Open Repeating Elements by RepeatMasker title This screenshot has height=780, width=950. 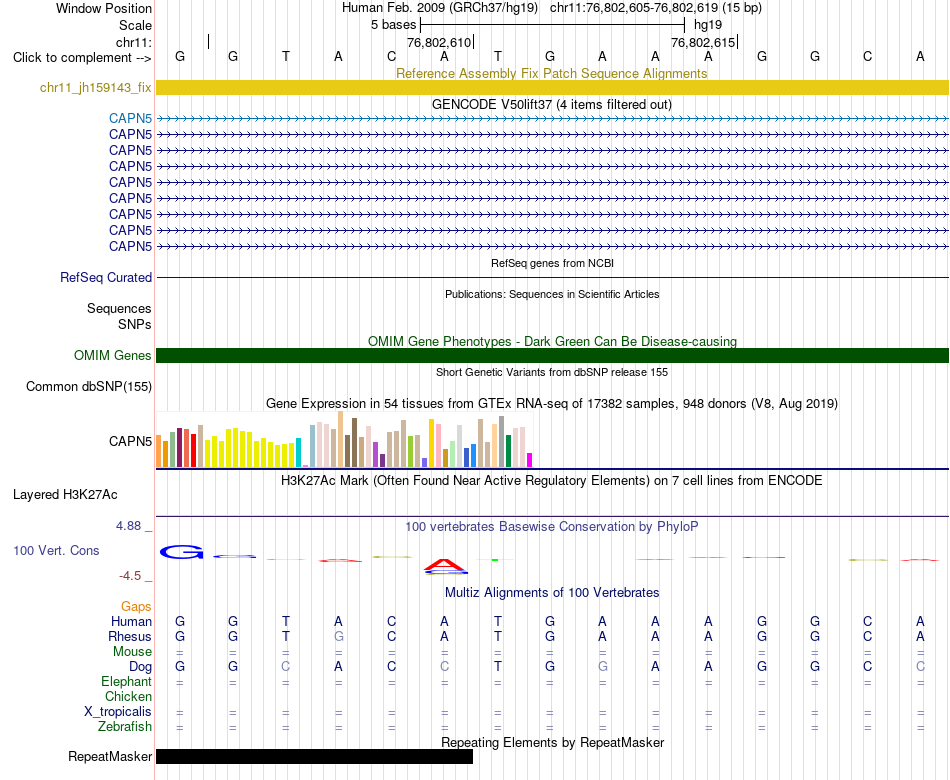(x=552, y=742)
